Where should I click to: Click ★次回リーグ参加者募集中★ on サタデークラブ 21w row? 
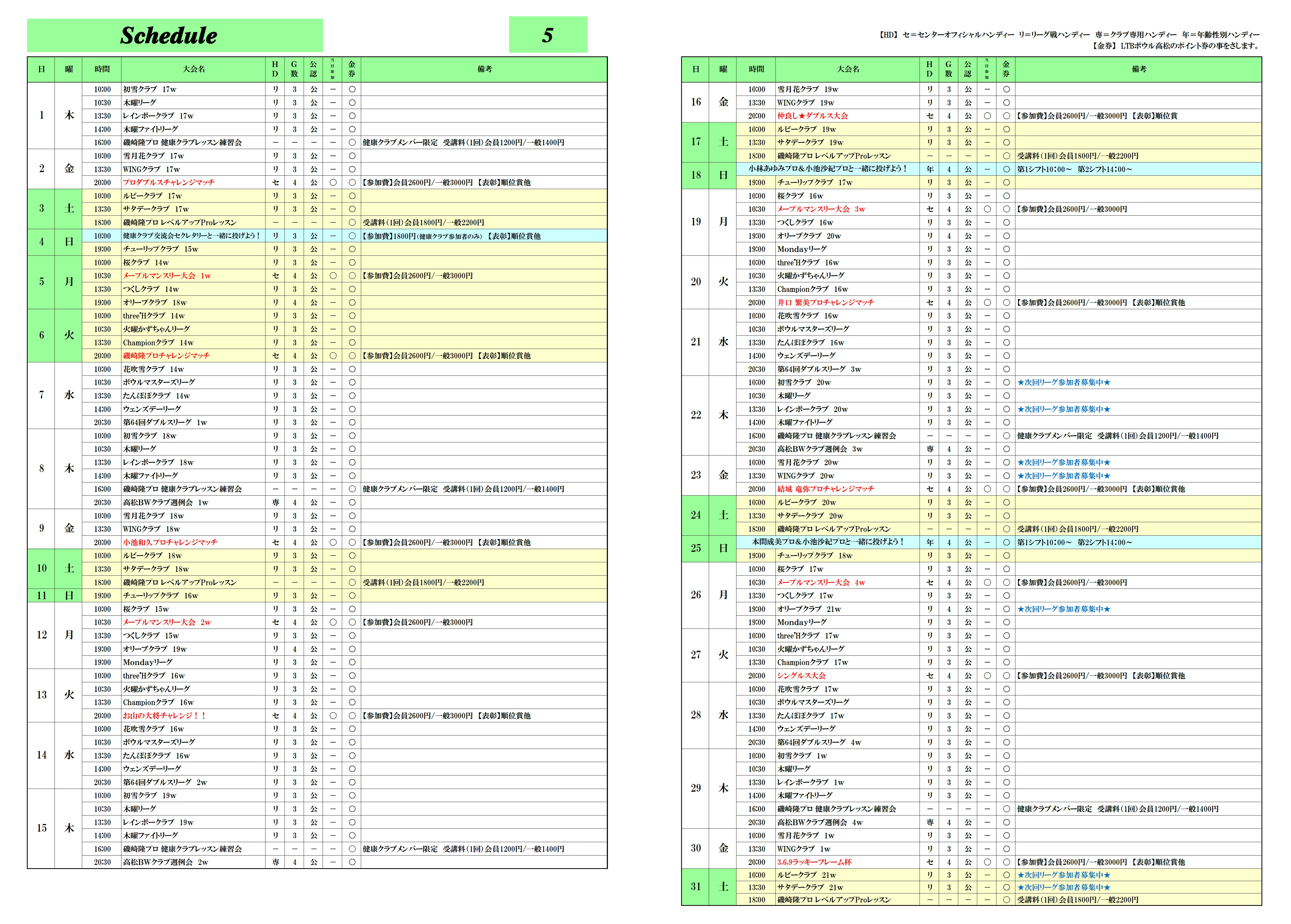[x=1064, y=887]
